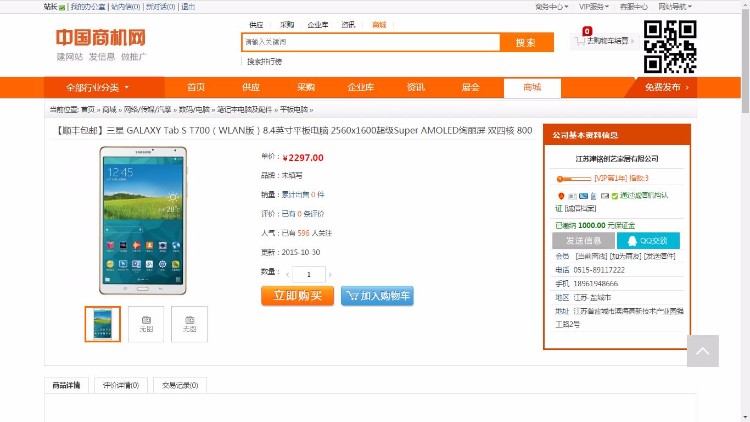Select 采购 search type above search box

click(287, 25)
